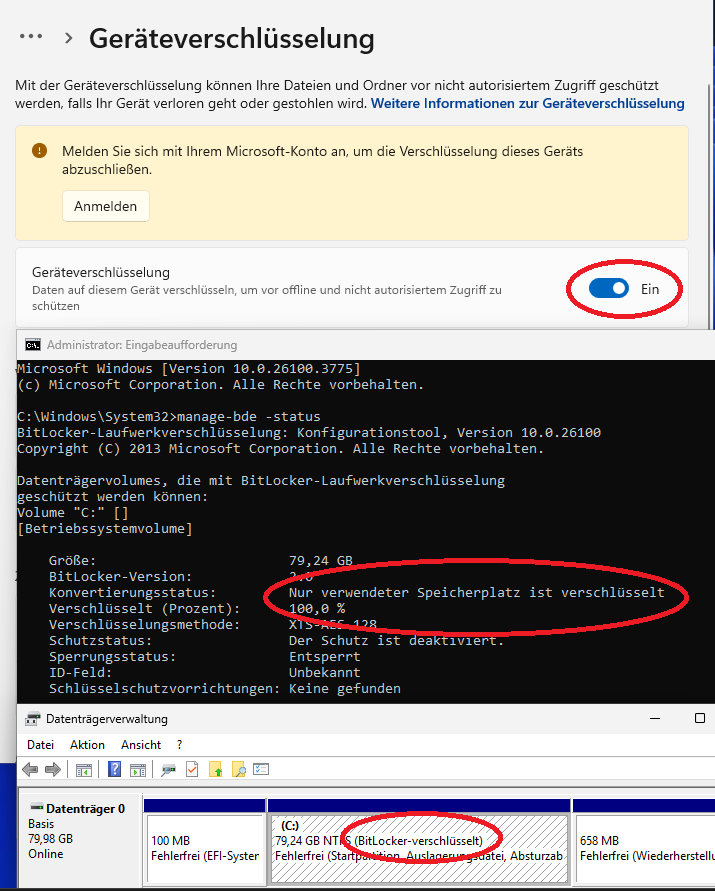Image resolution: width=715 pixels, height=891 pixels.
Task: Click the Datenträgerverwaltung title bar app icon
Action: coord(32,719)
